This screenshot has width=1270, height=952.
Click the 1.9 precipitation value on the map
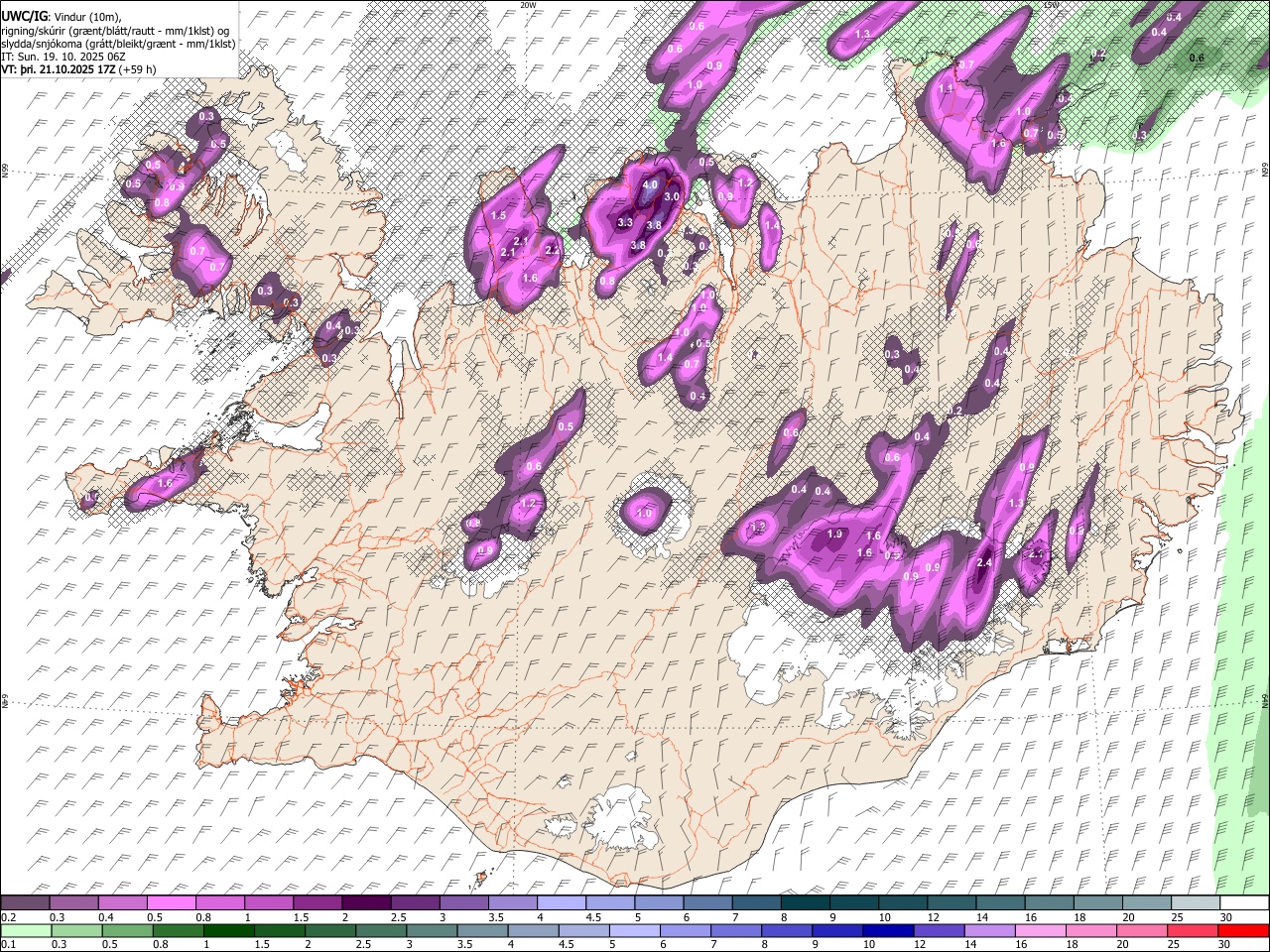pos(834,534)
